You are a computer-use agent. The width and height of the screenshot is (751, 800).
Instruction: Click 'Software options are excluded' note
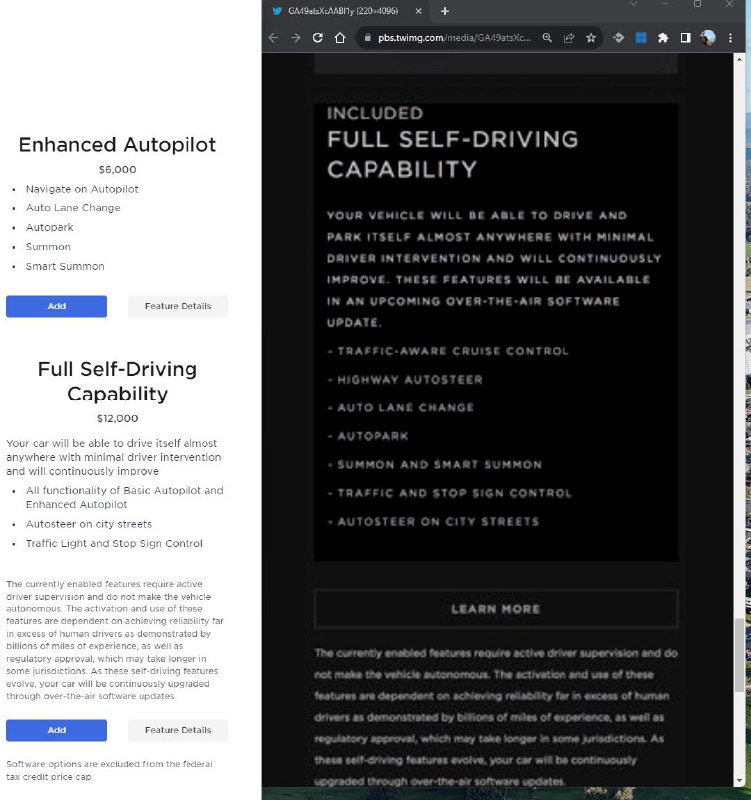click(x=109, y=770)
